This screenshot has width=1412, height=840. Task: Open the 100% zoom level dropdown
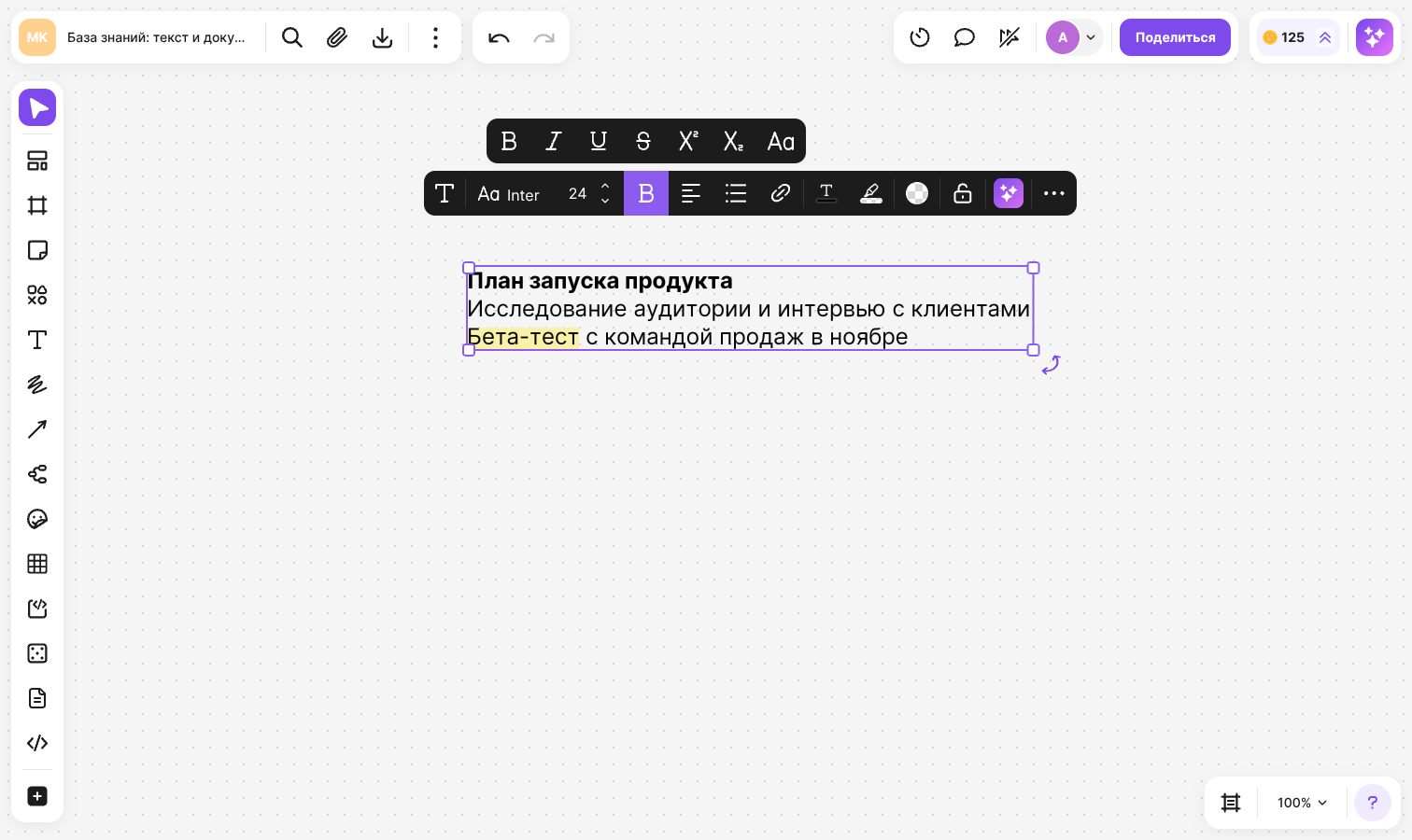coord(1302,803)
